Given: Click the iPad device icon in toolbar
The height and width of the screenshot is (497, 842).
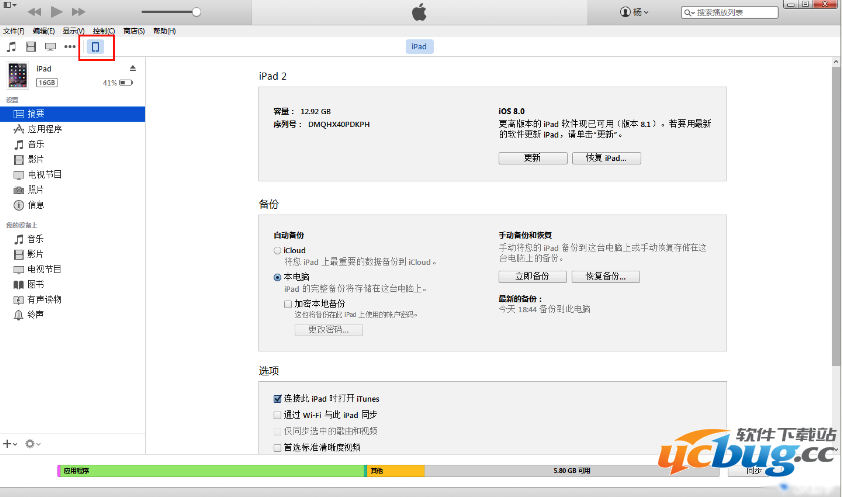Looking at the screenshot, I should click(x=96, y=47).
